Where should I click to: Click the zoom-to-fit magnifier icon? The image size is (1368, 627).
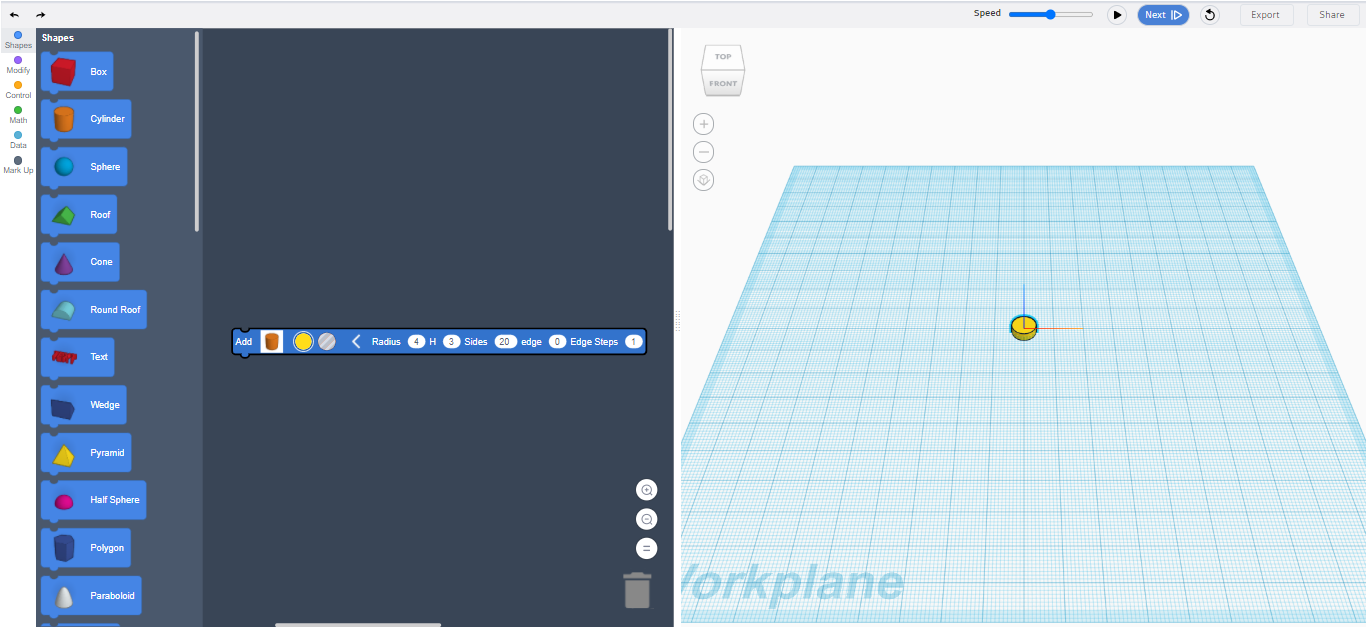click(647, 490)
